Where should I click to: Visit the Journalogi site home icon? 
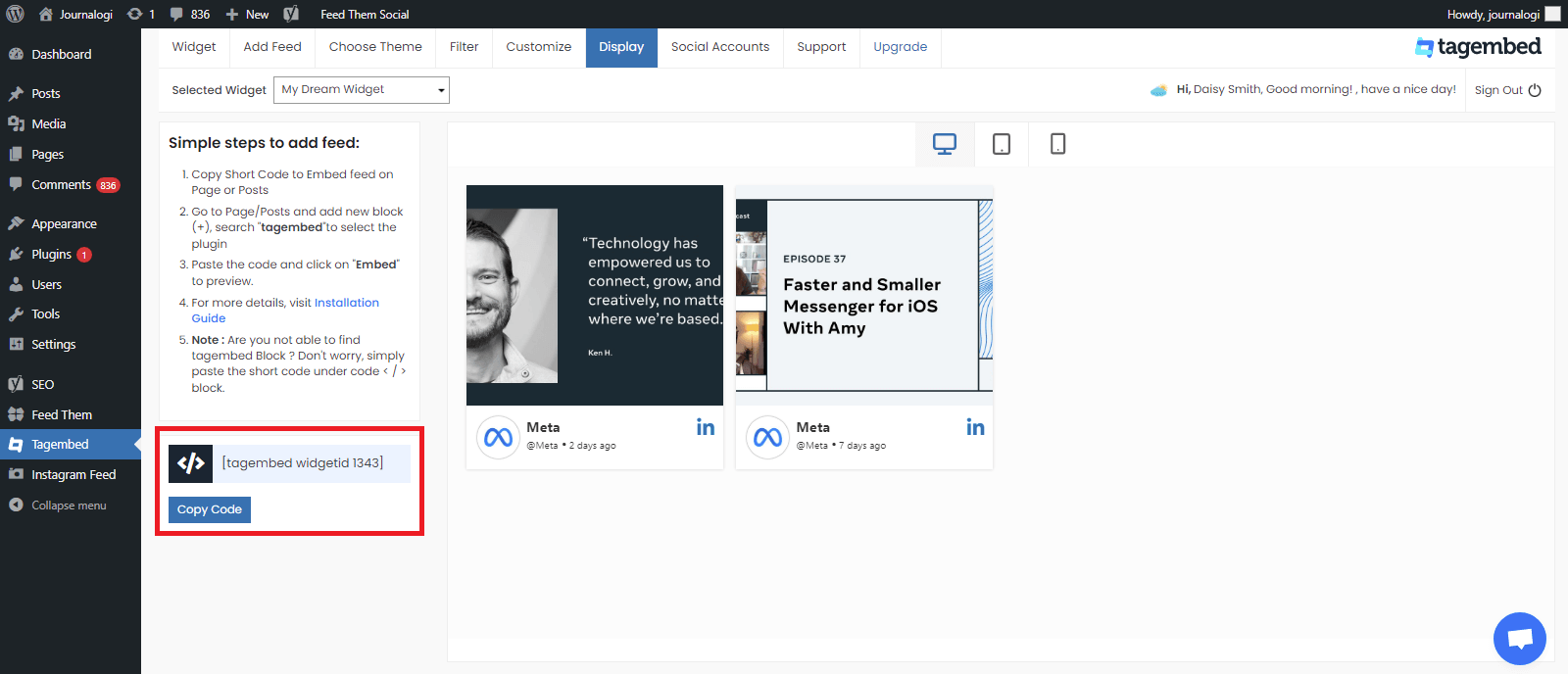46,14
